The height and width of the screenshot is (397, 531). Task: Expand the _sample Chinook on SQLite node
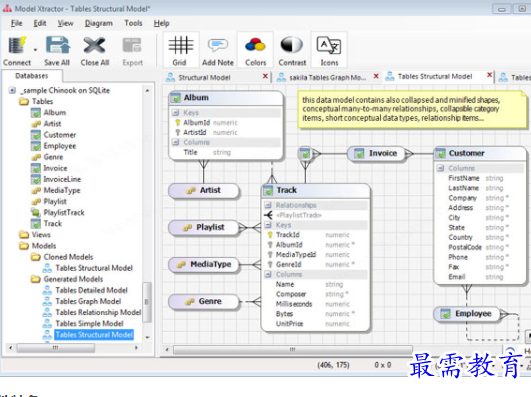pos(12,90)
